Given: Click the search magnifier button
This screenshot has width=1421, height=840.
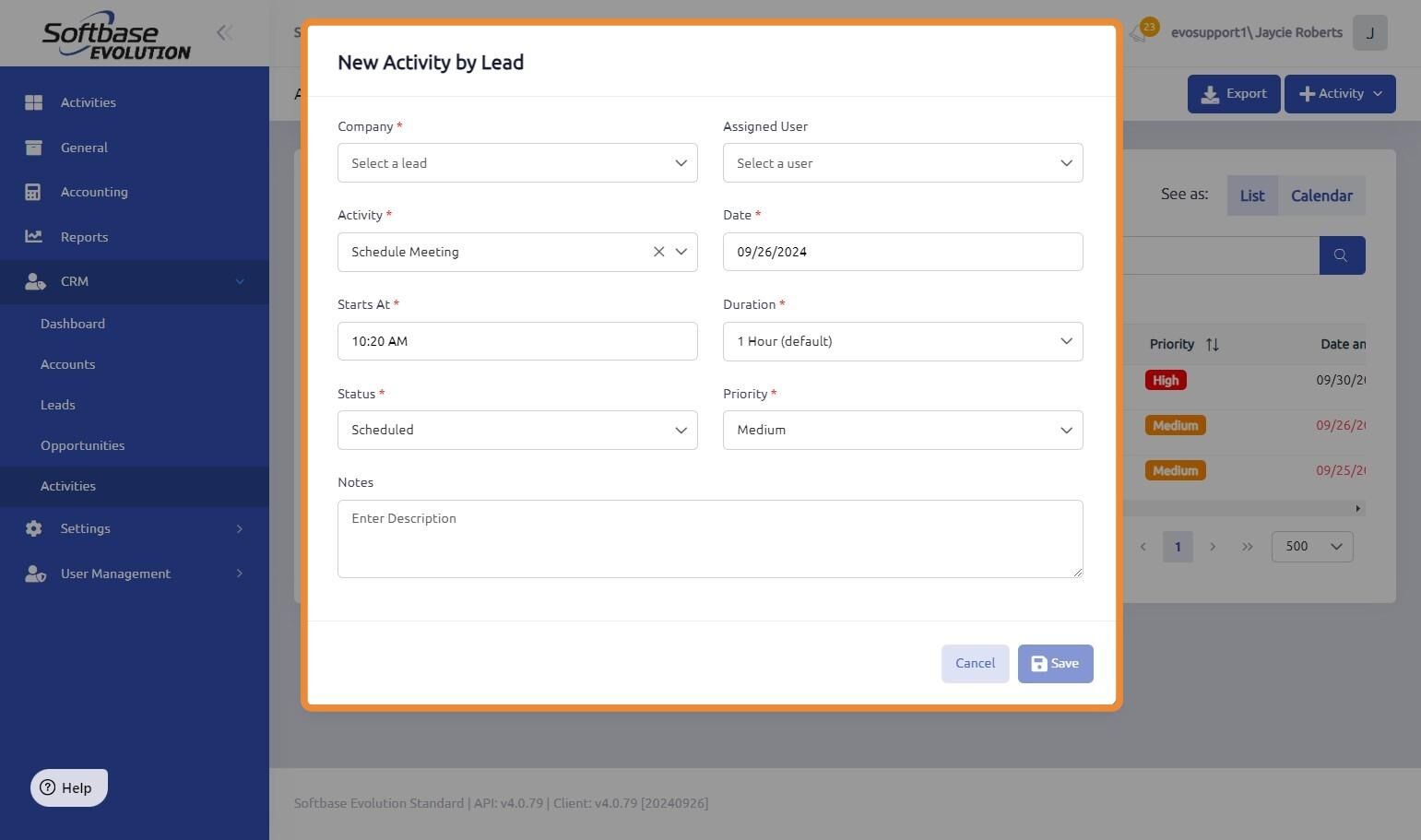Looking at the screenshot, I should 1342,255.
